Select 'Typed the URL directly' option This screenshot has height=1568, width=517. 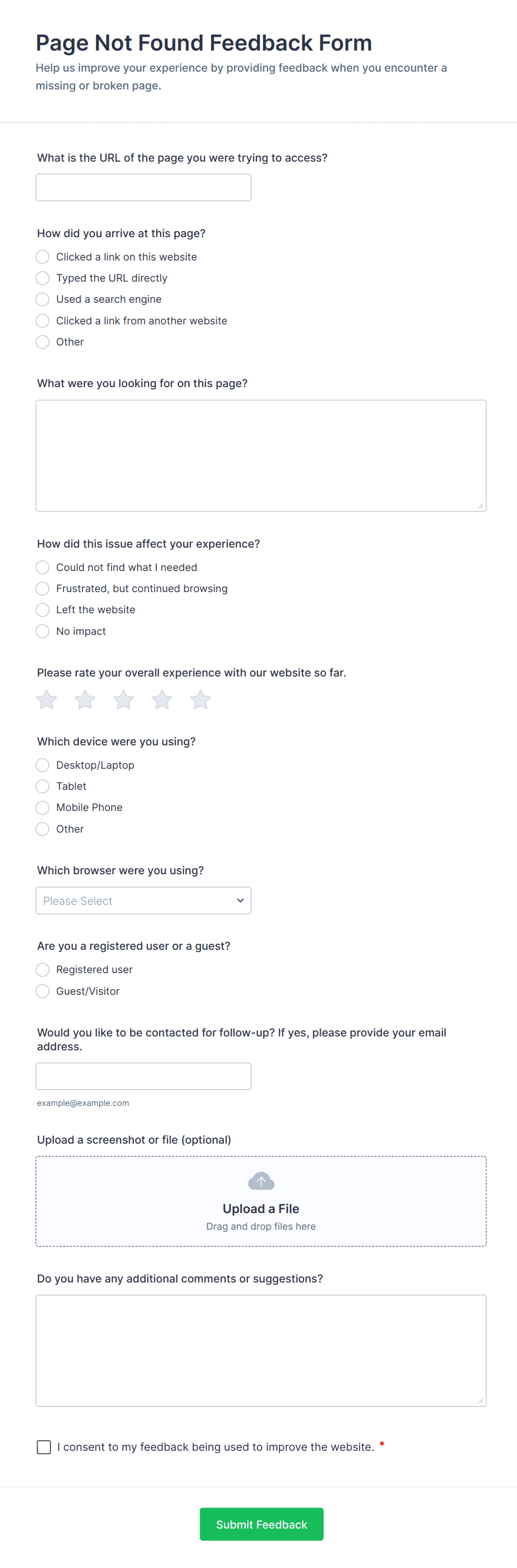(x=43, y=278)
